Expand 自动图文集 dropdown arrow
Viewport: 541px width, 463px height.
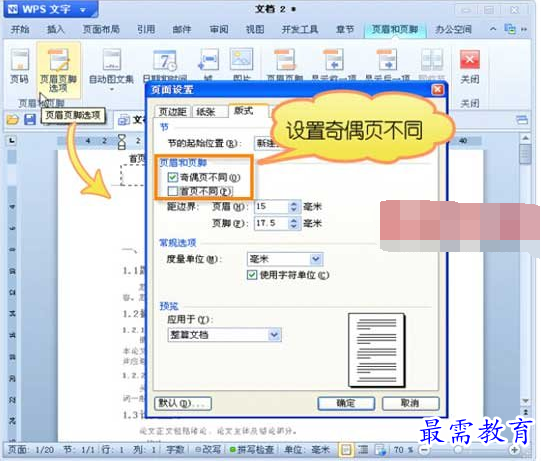(111, 90)
